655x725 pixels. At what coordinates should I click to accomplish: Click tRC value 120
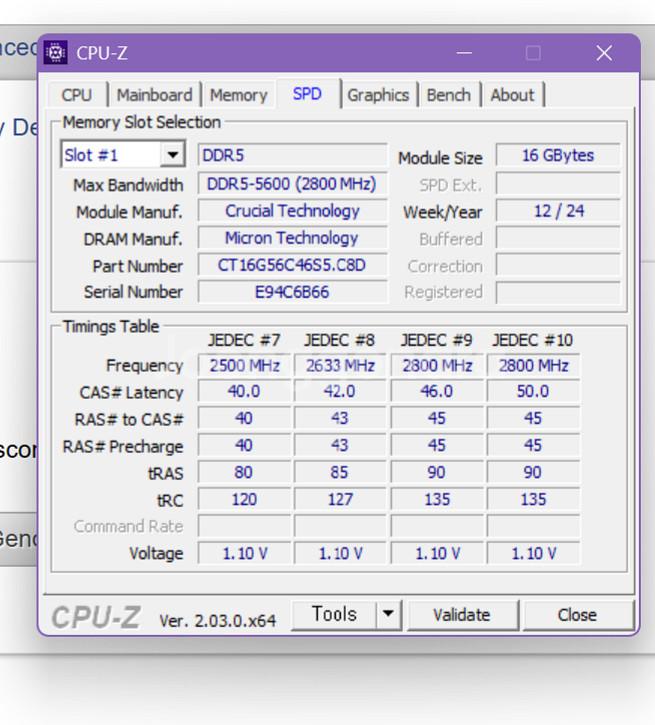point(245,499)
